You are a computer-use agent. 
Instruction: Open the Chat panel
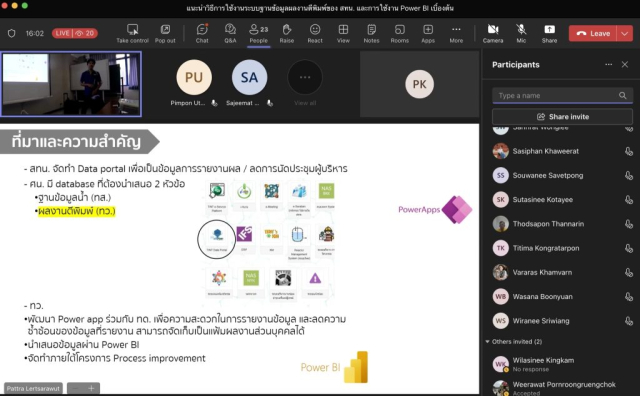click(202, 33)
